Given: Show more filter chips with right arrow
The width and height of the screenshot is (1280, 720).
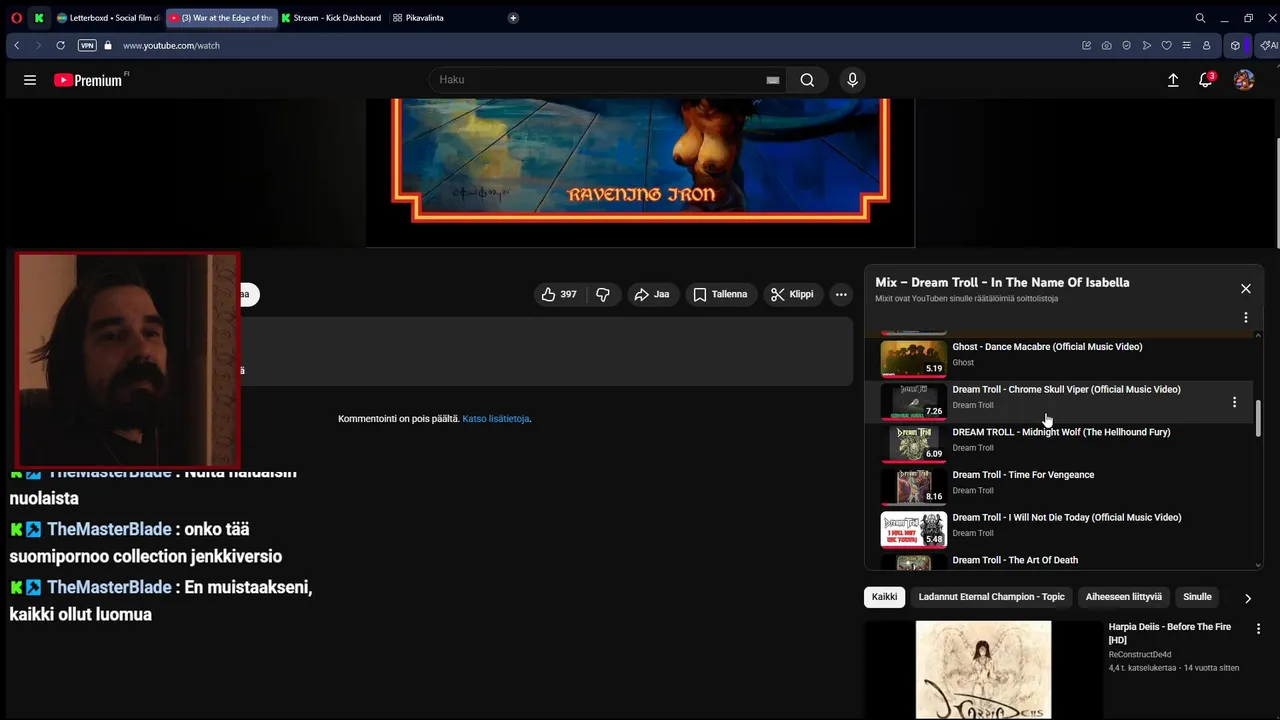Looking at the screenshot, I should (1247, 598).
